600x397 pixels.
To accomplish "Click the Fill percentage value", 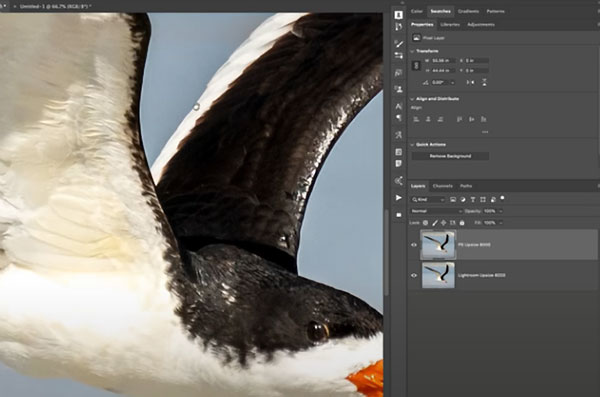I will pos(490,222).
